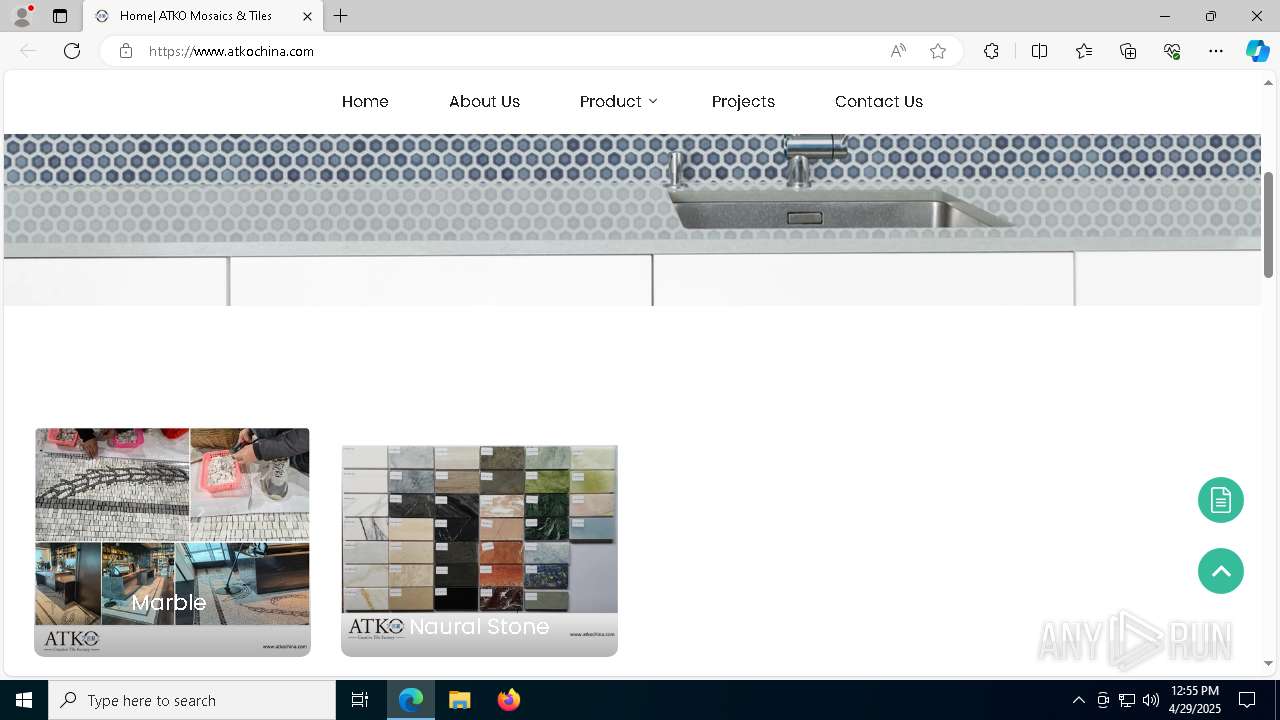Screen dimensions: 1280x720
Task: Open a new browser tab
Action: 341,16
